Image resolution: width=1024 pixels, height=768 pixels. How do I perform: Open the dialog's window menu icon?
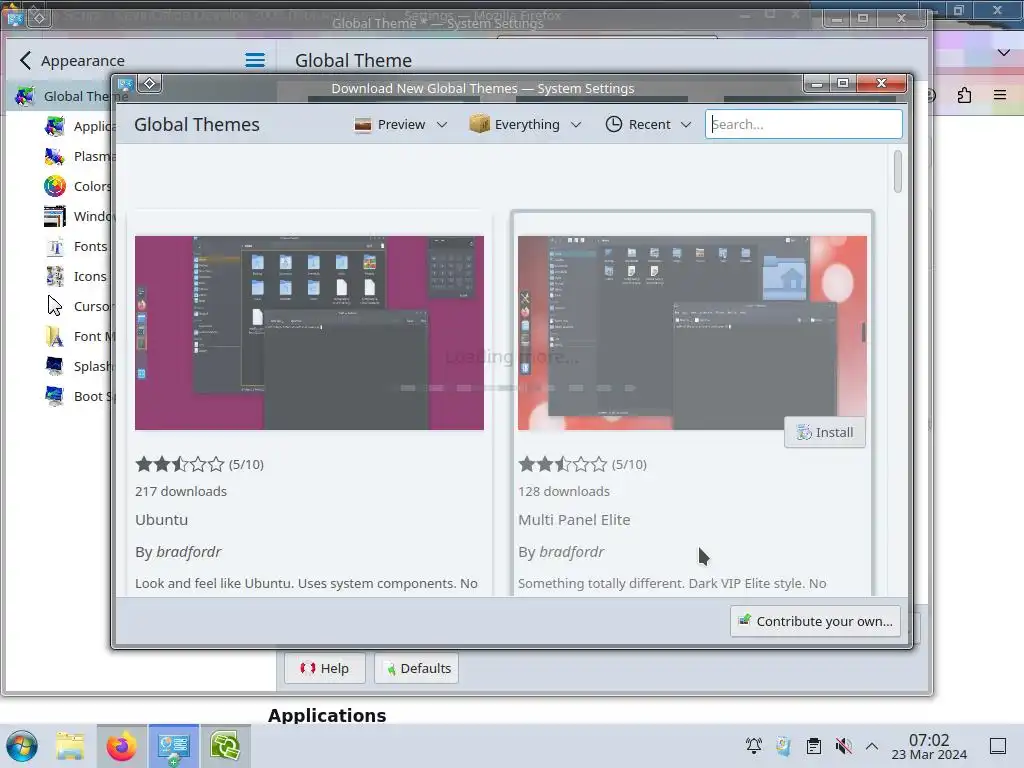coord(125,84)
